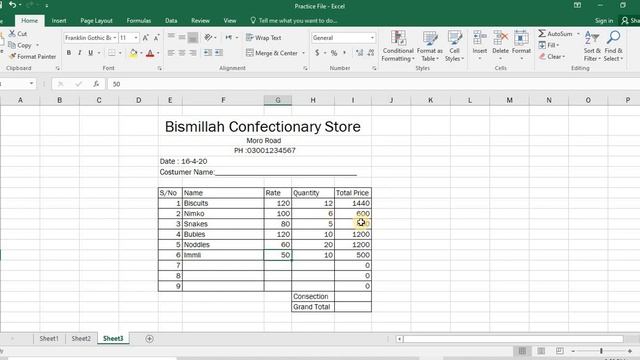Click the Cut scissors icon
The image size is (640, 360).
coord(13,33)
